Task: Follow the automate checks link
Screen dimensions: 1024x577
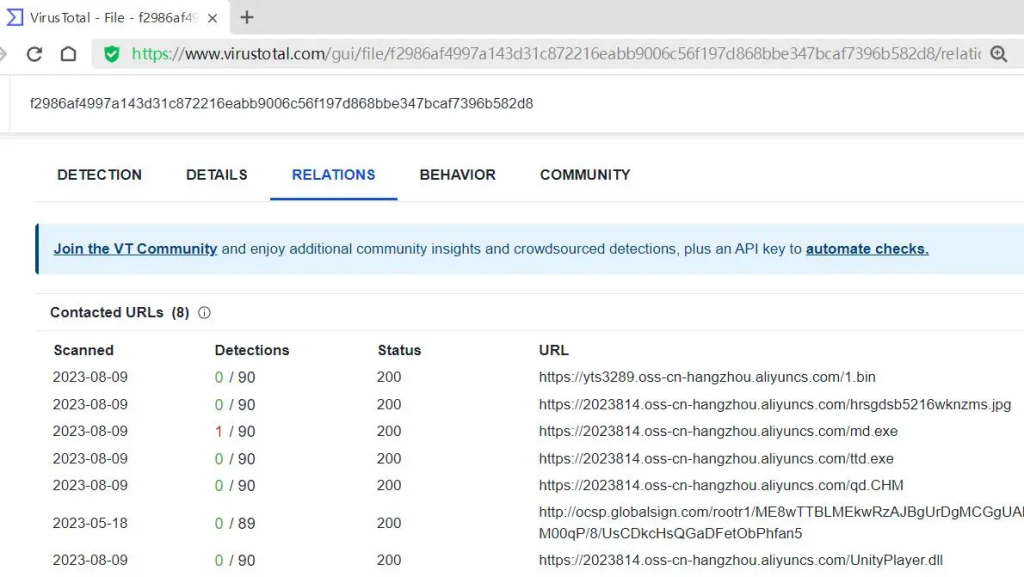Action: (866, 249)
